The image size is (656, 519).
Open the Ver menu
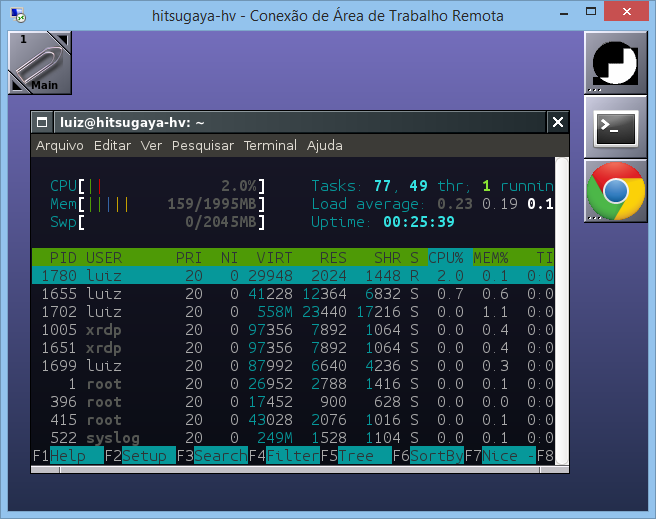pyautogui.click(x=151, y=146)
